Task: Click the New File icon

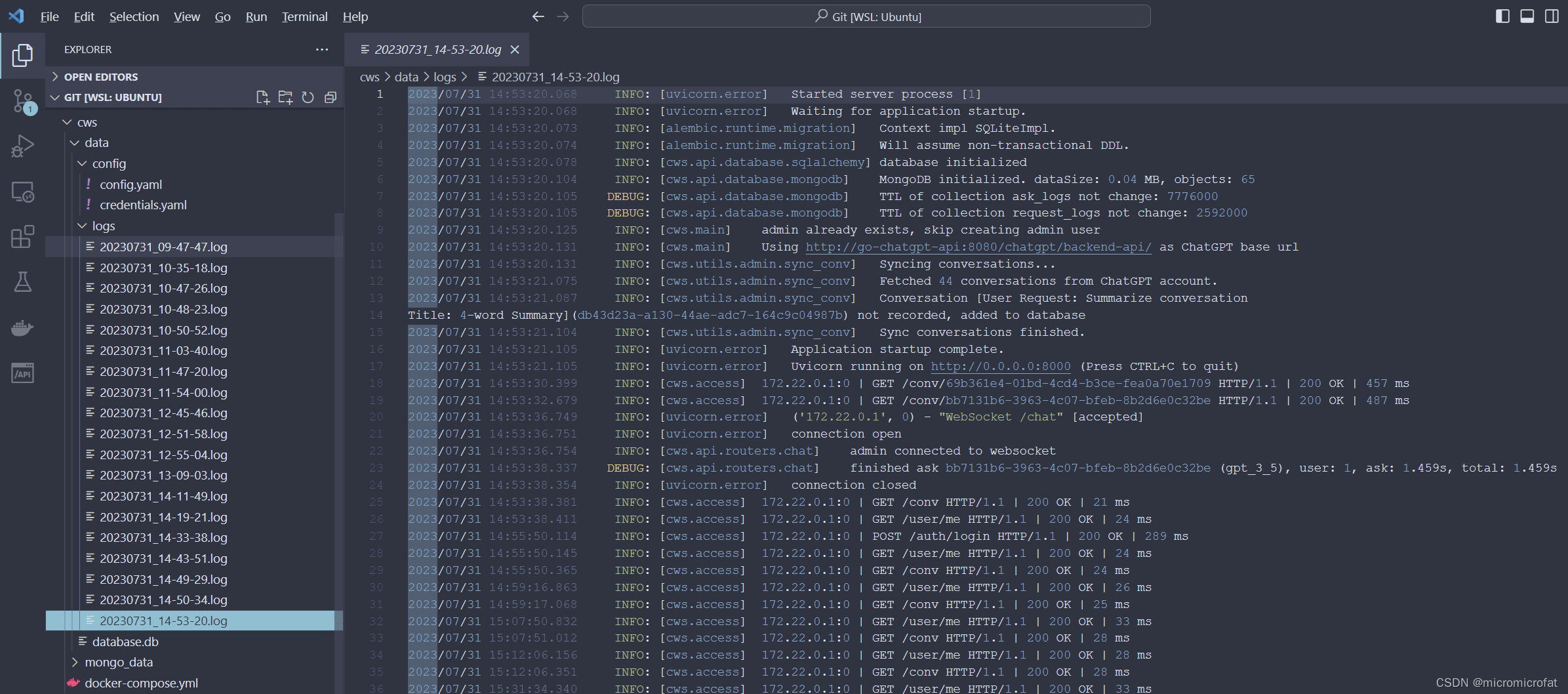Action: point(263,97)
